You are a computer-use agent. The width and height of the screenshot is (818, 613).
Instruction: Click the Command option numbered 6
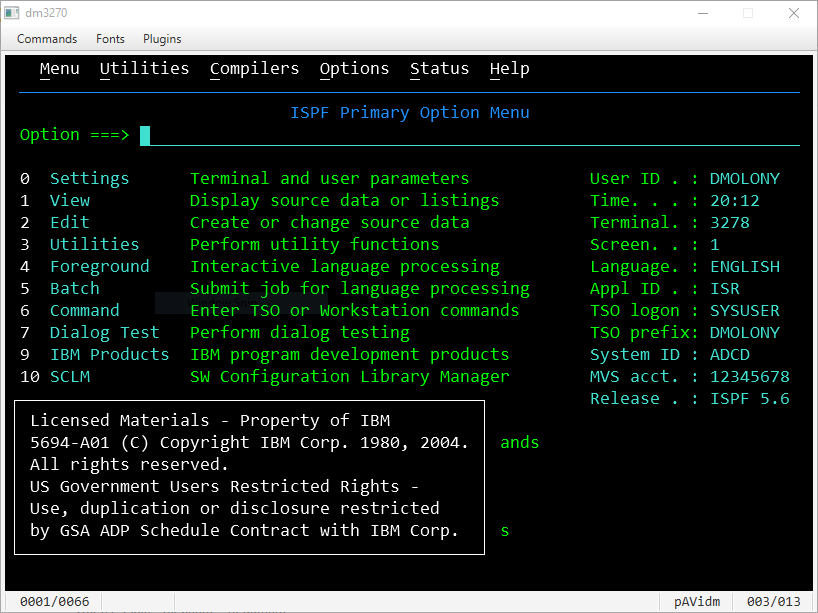point(85,310)
